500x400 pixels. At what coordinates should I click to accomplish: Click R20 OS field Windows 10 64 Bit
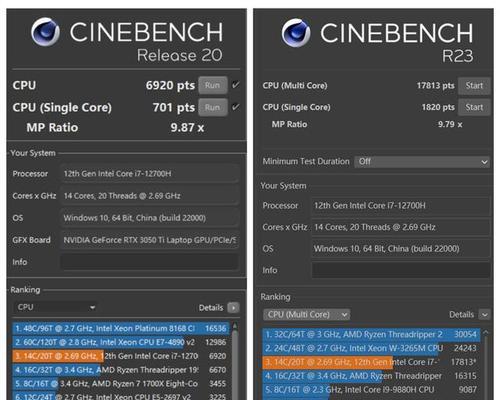tap(149, 218)
